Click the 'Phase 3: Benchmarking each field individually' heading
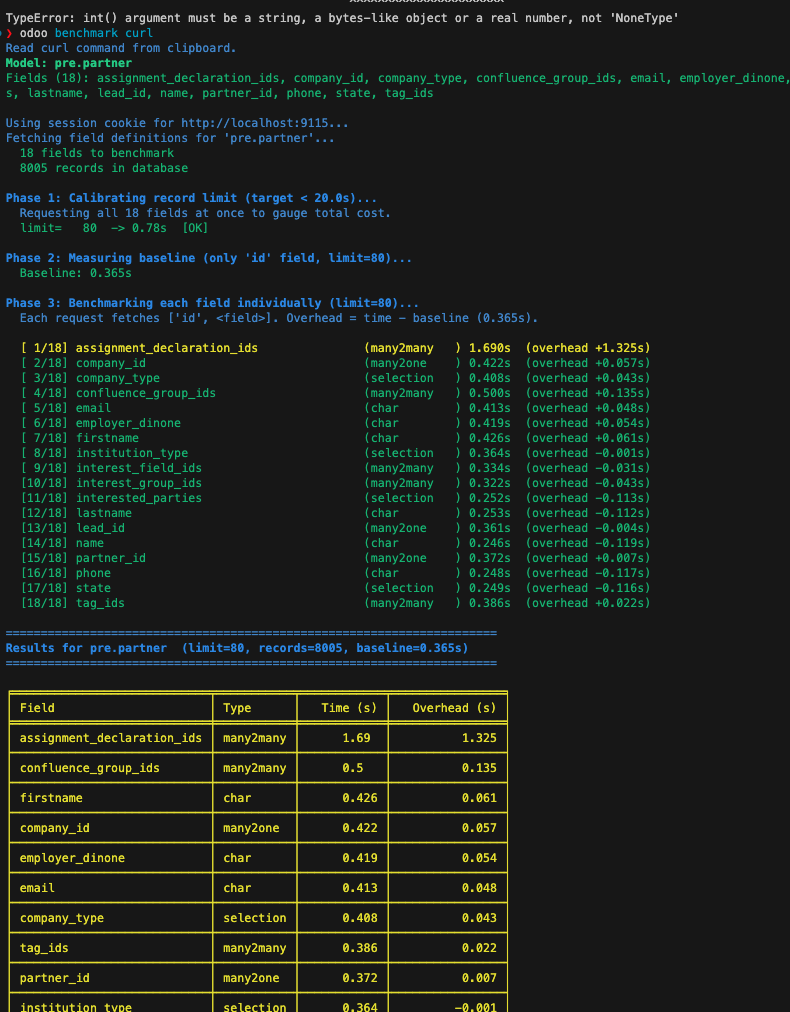This screenshot has height=1012, width=790. 212,303
